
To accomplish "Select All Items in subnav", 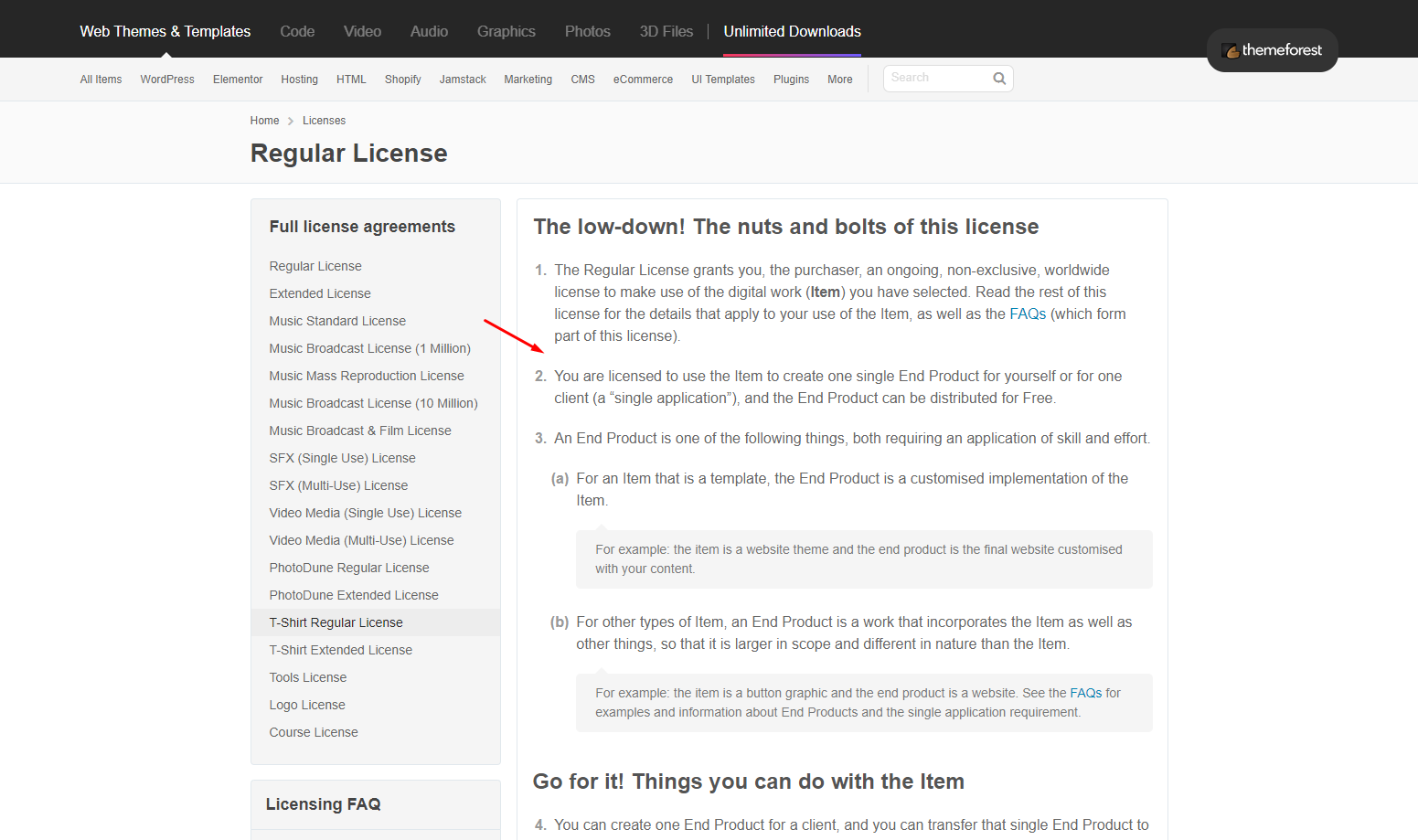I will (x=101, y=80).
